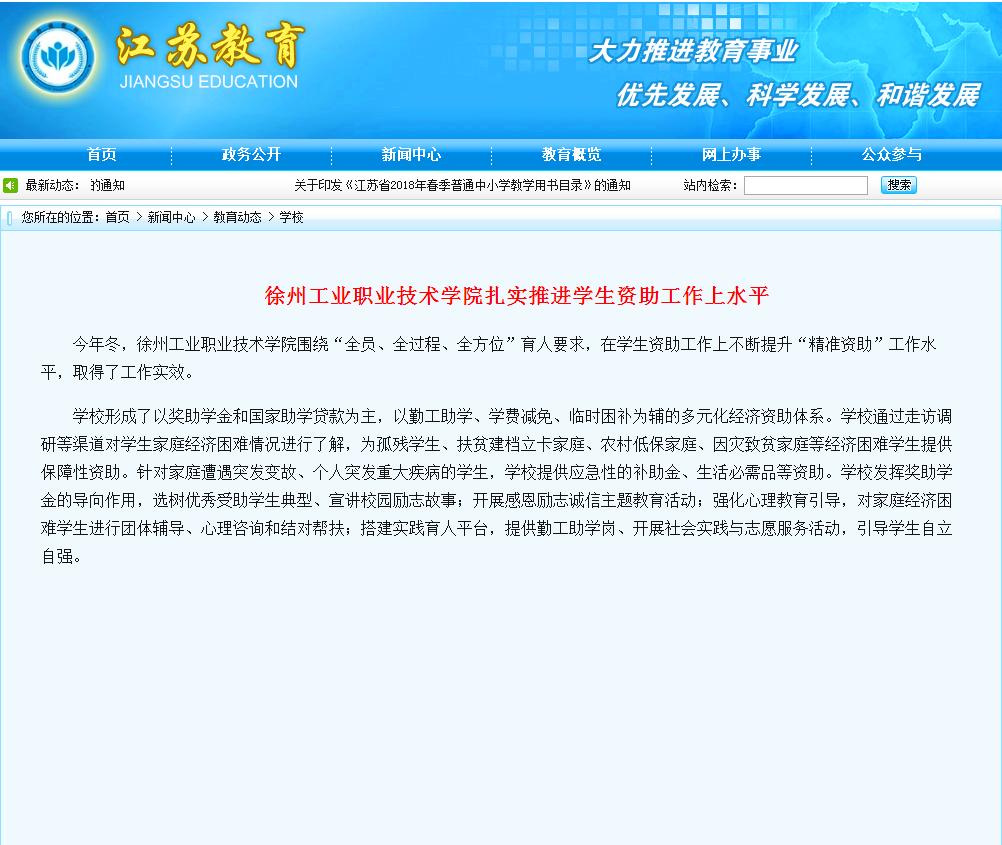Click the 大力推进教育事业 banner slogan
The height and width of the screenshot is (845, 1002).
(x=692, y=51)
